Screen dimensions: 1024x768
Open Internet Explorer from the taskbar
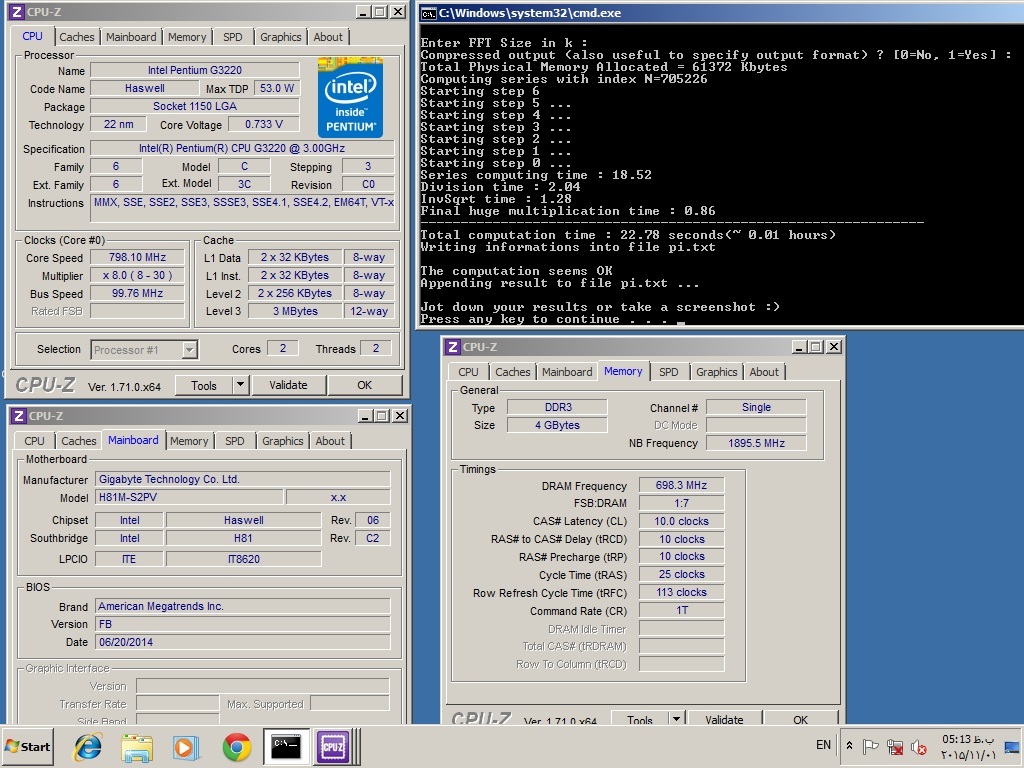coord(88,746)
